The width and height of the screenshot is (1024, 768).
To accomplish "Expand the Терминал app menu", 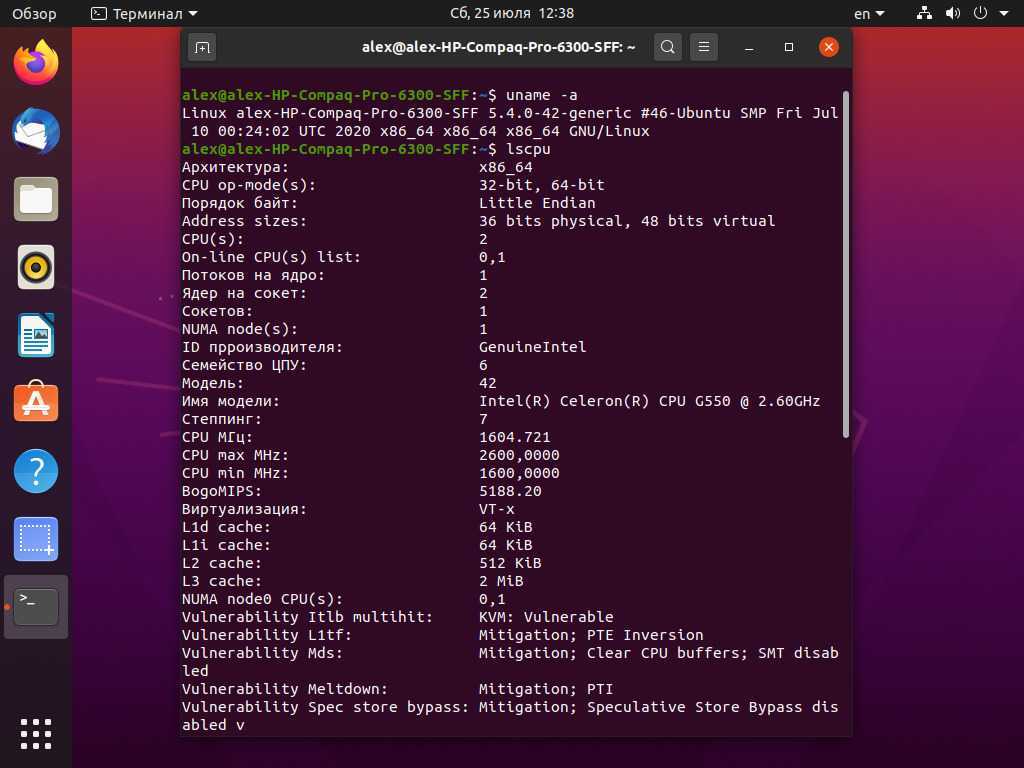I will click(x=144, y=13).
